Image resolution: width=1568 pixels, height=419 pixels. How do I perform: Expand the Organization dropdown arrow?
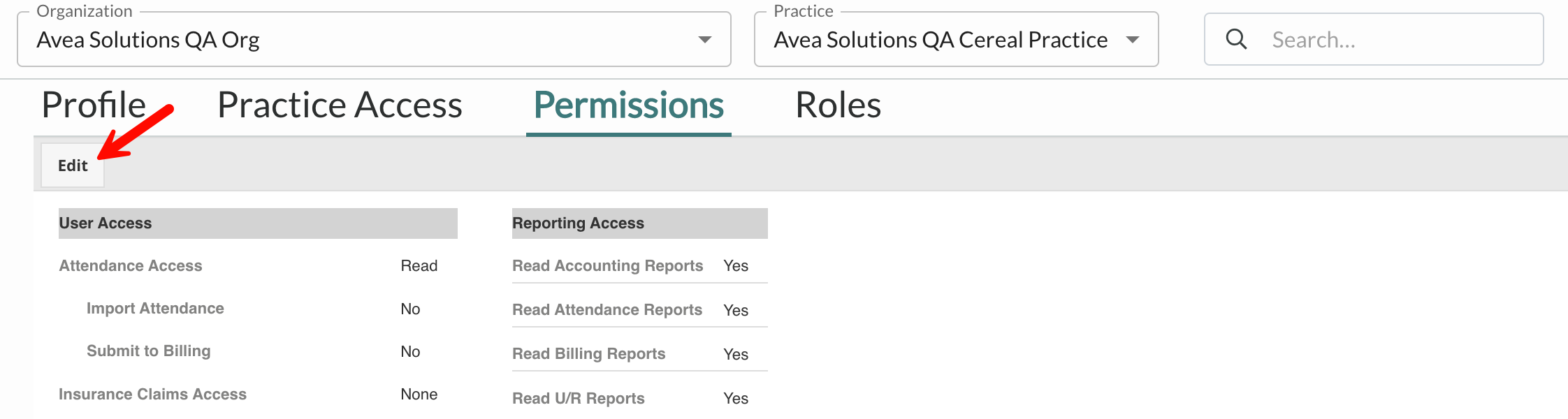tap(704, 40)
